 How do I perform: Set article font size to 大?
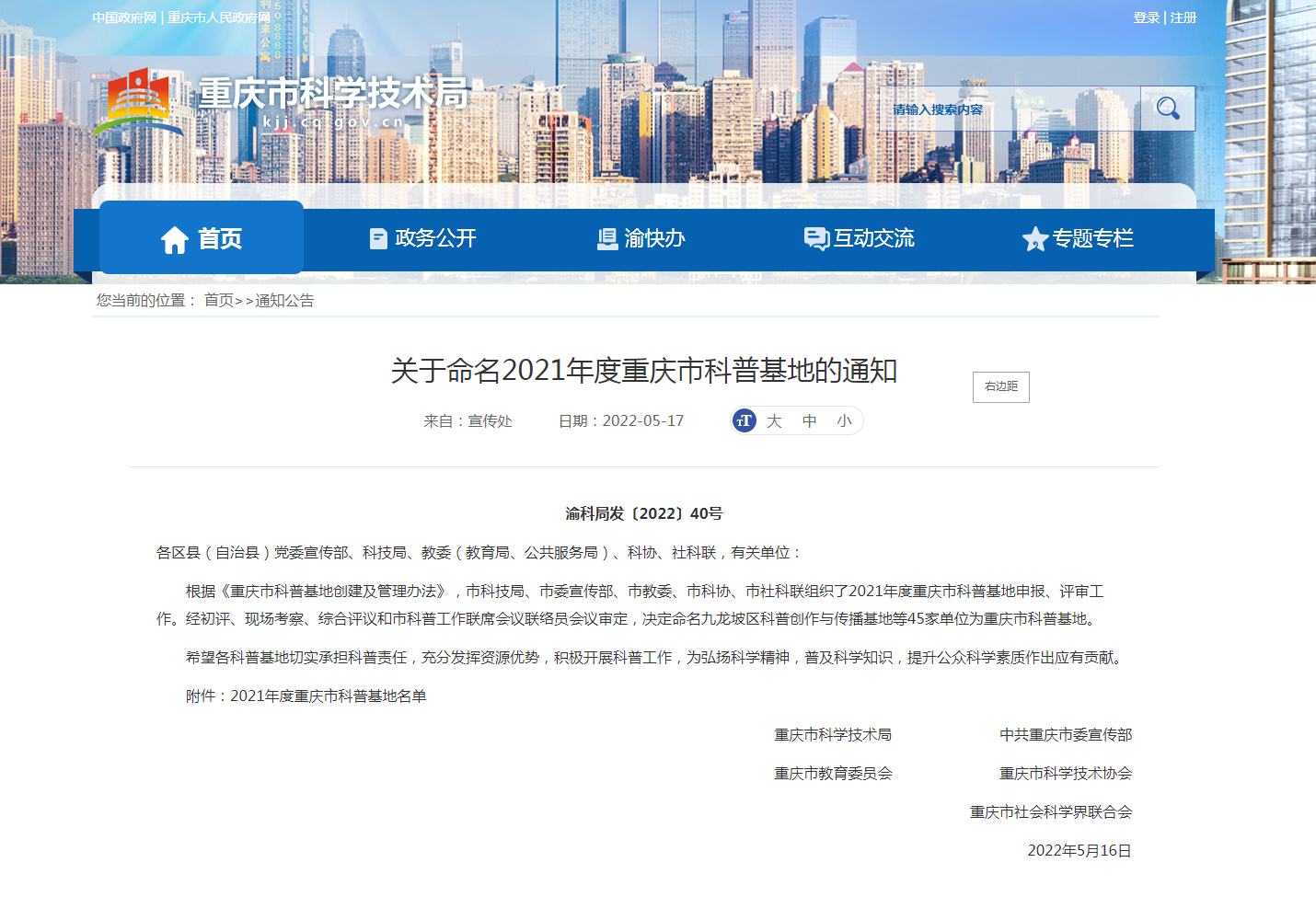[774, 420]
